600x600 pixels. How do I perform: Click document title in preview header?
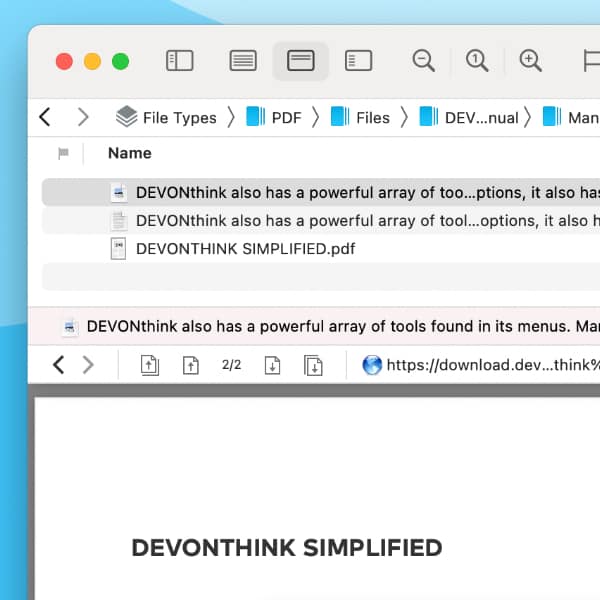click(343, 326)
